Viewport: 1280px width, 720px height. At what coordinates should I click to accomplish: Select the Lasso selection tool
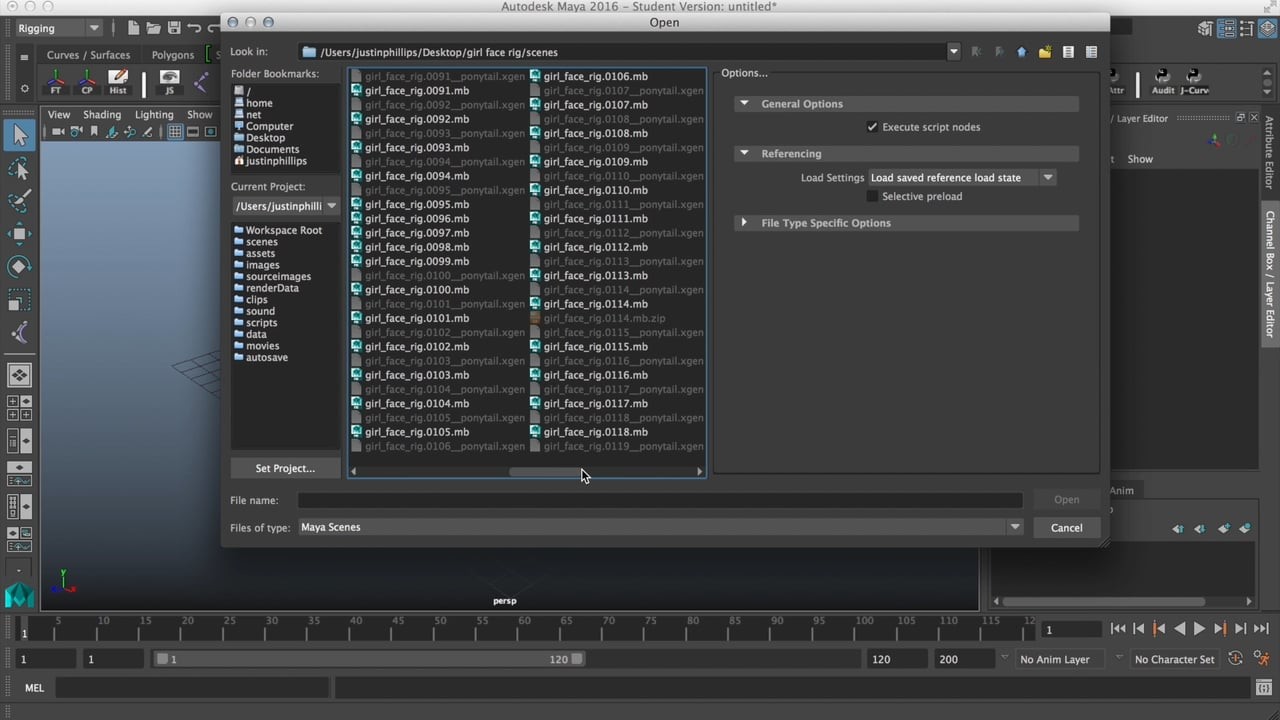[x=20, y=170]
